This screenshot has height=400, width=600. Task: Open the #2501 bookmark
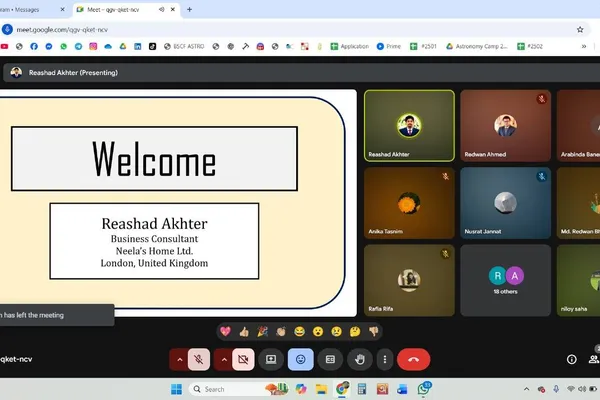pos(423,46)
